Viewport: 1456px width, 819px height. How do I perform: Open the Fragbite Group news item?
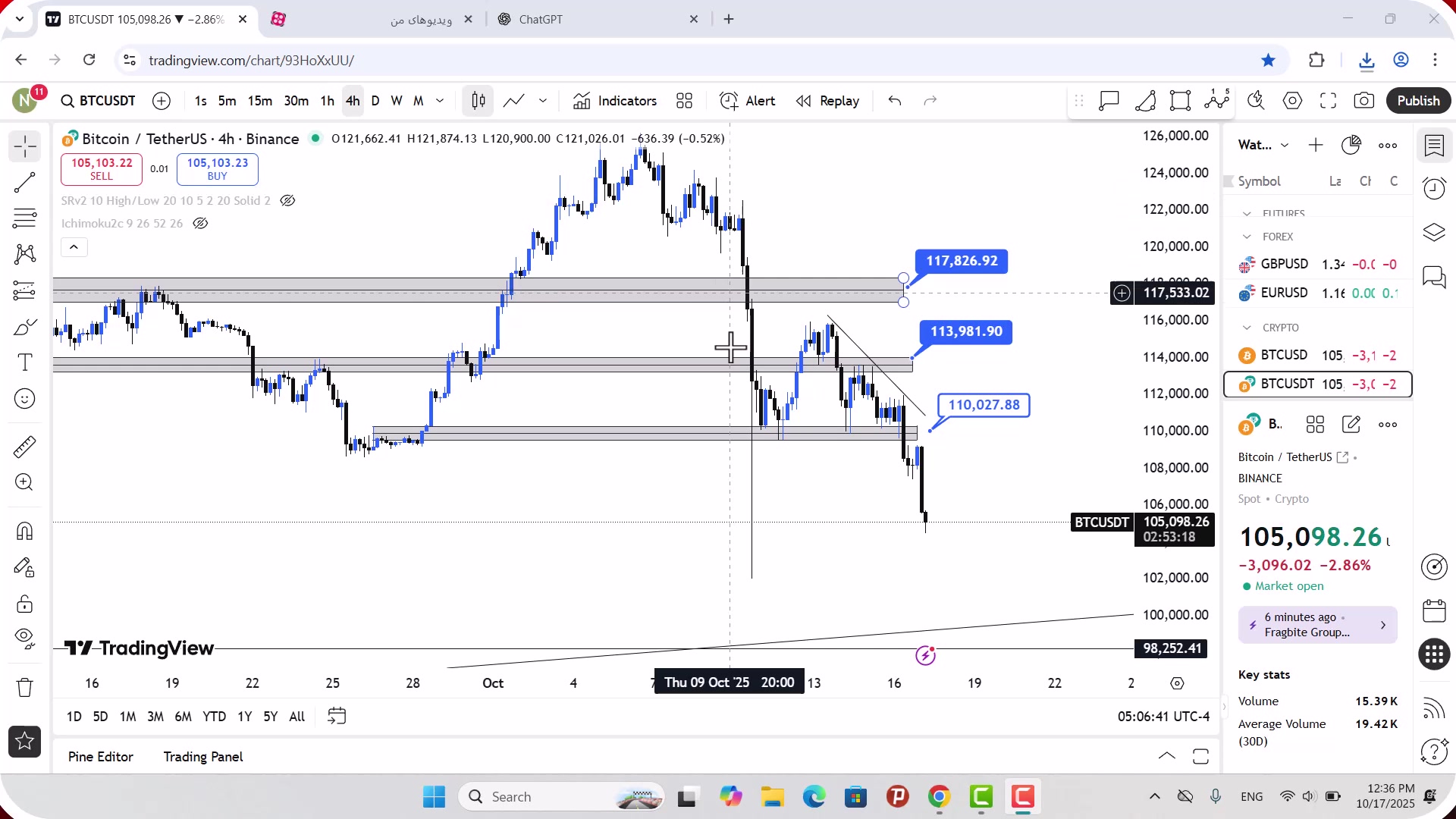(1318, 625)
